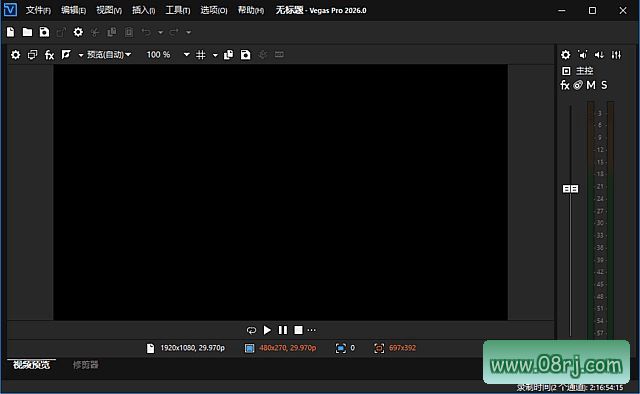This screenshot has width=640, height=394.
Task: Click the recording time status text
Action: [x=570, y=387]
